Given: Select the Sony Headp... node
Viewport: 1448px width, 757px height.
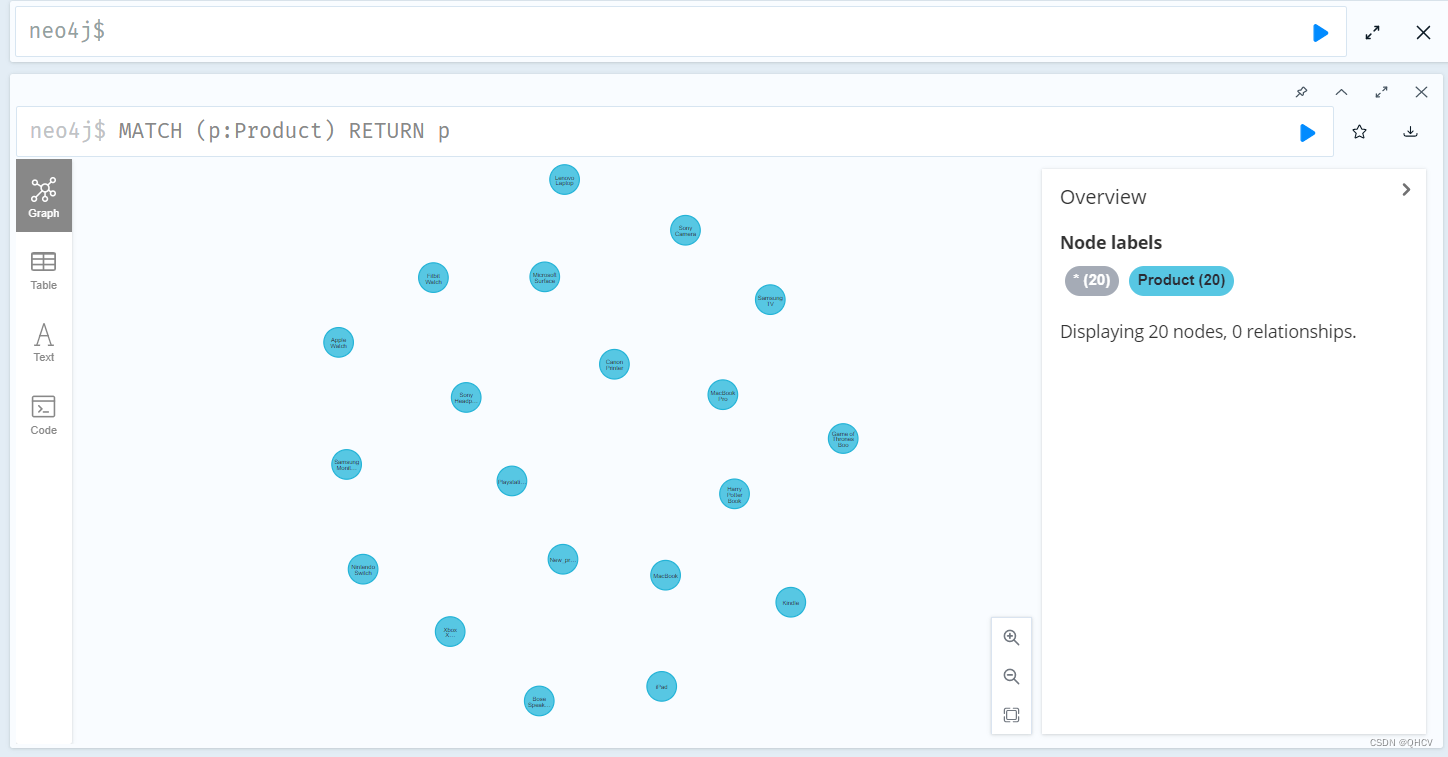Looking at the screenshot, I should click(466, 397).
